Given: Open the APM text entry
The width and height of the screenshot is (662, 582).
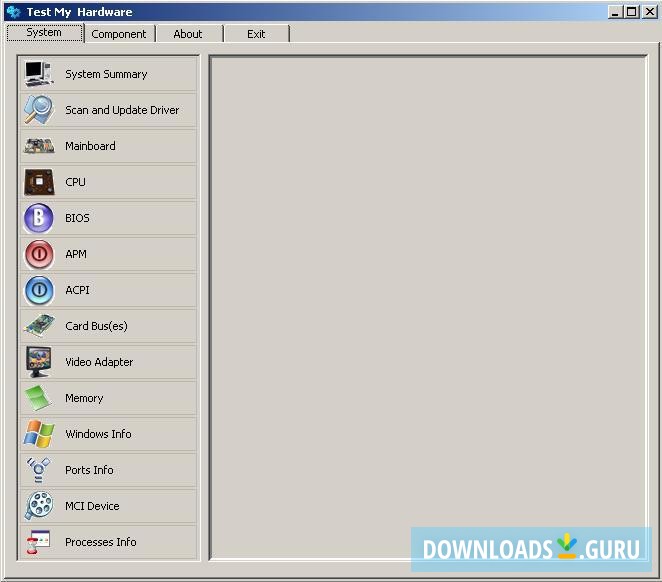Looking at the screenshot, I should (x=76, y=254).
